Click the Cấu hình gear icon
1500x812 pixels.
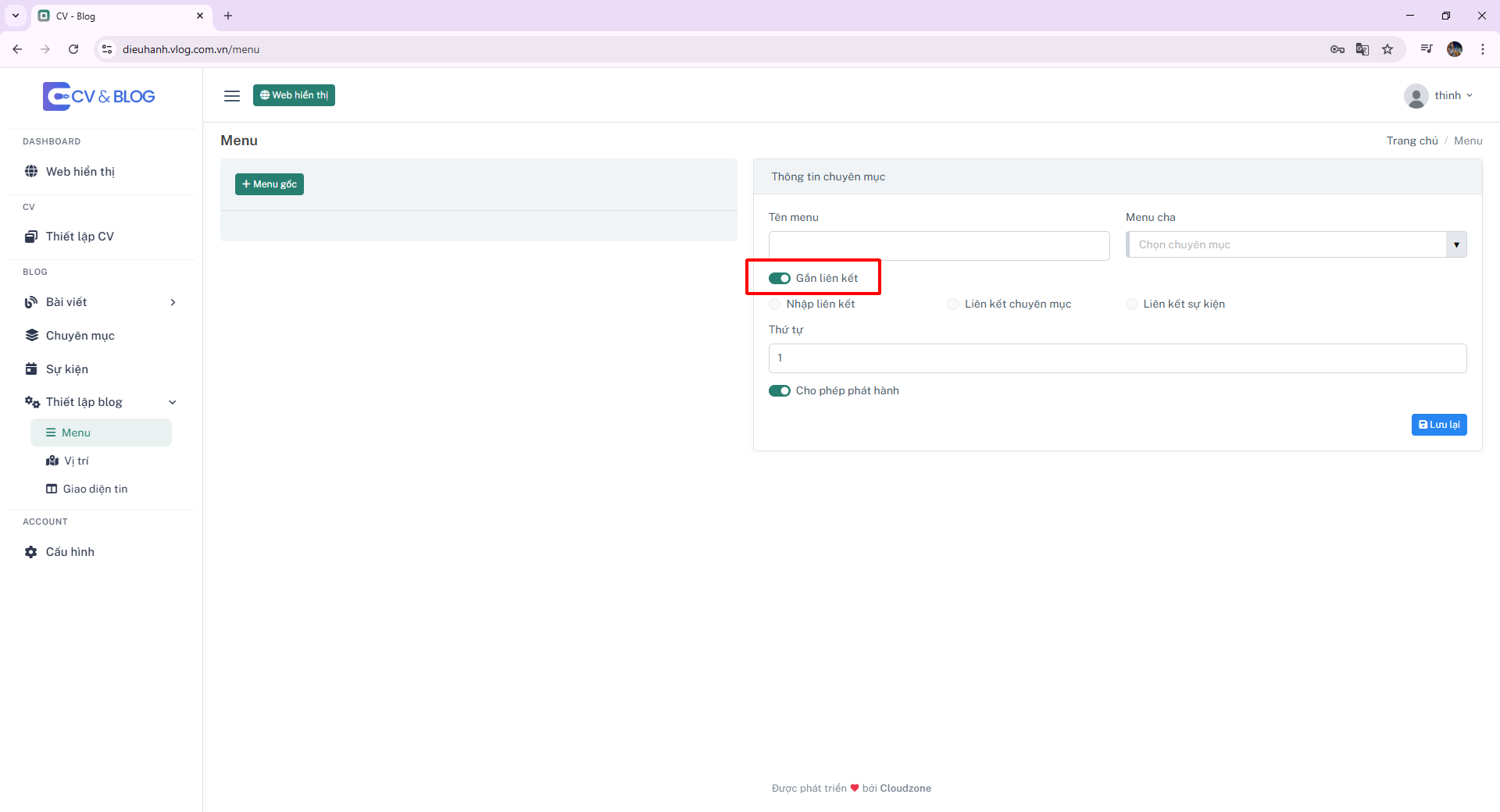[31, 552]
